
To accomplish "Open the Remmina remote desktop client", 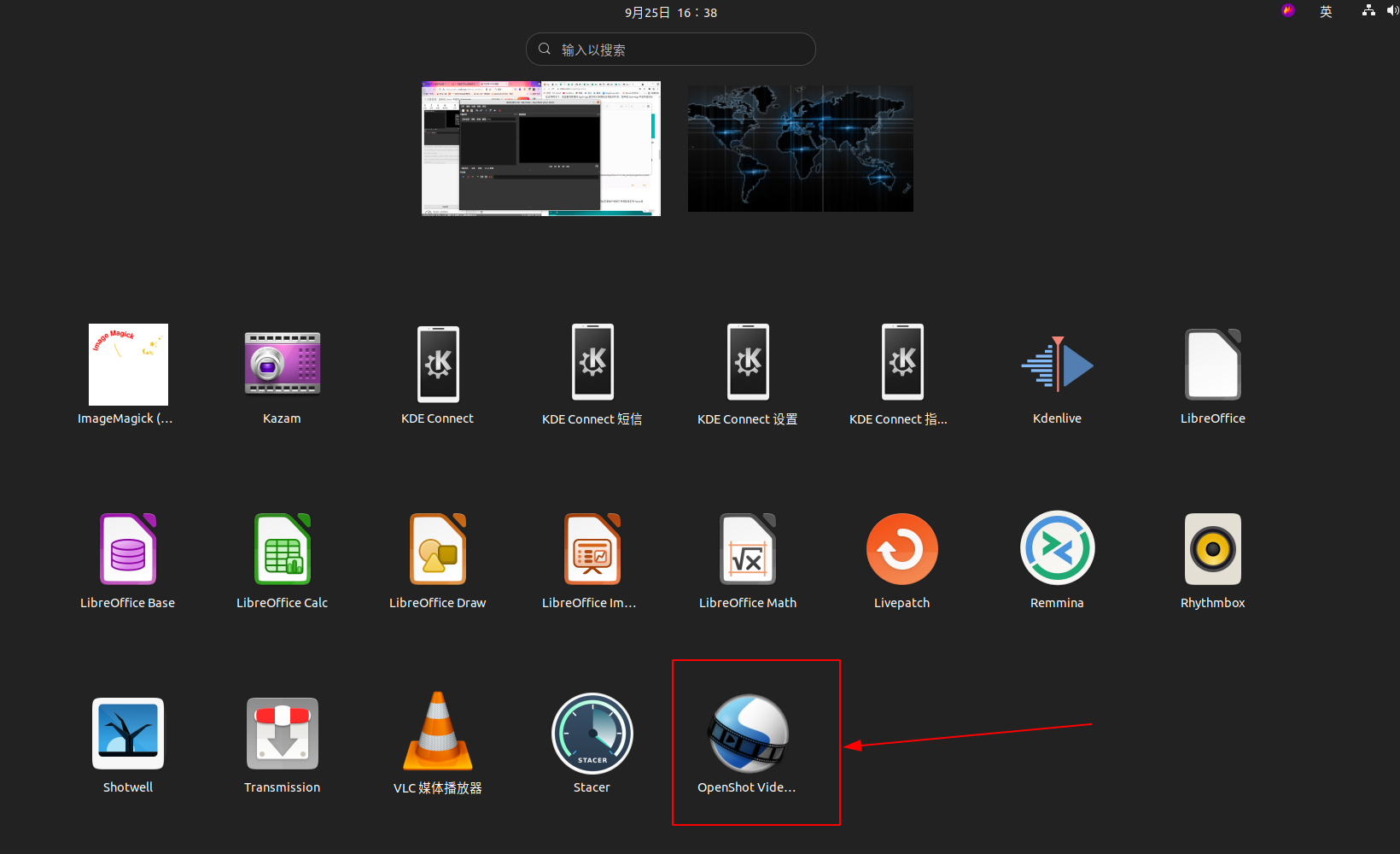I will 1057,549.
